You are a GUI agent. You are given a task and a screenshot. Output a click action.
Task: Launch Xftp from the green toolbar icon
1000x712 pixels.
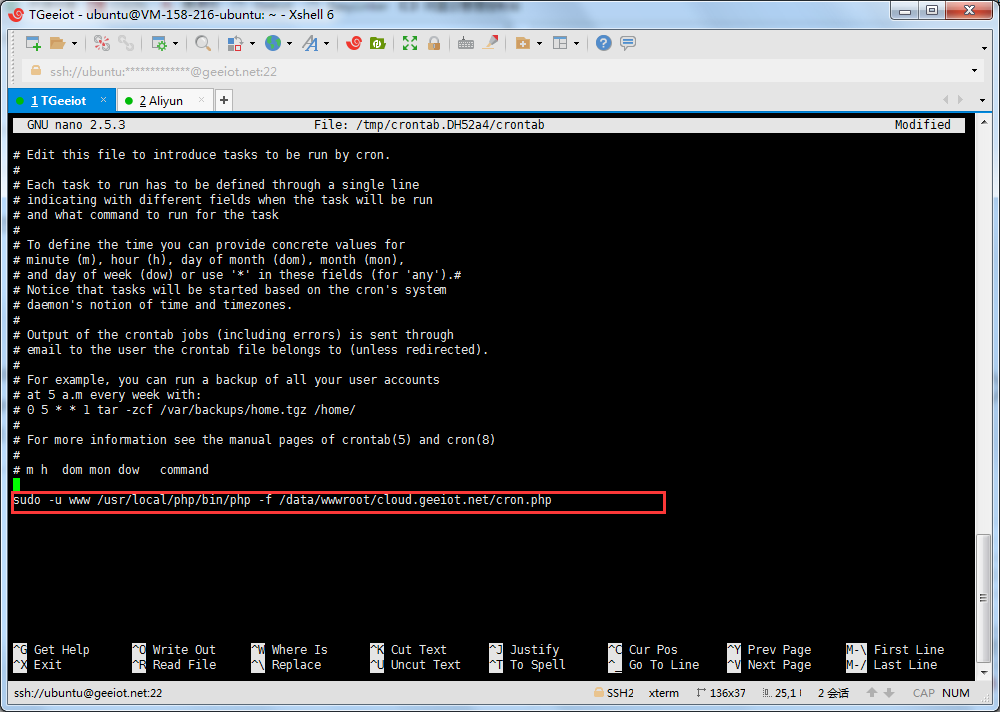(378, 43)
